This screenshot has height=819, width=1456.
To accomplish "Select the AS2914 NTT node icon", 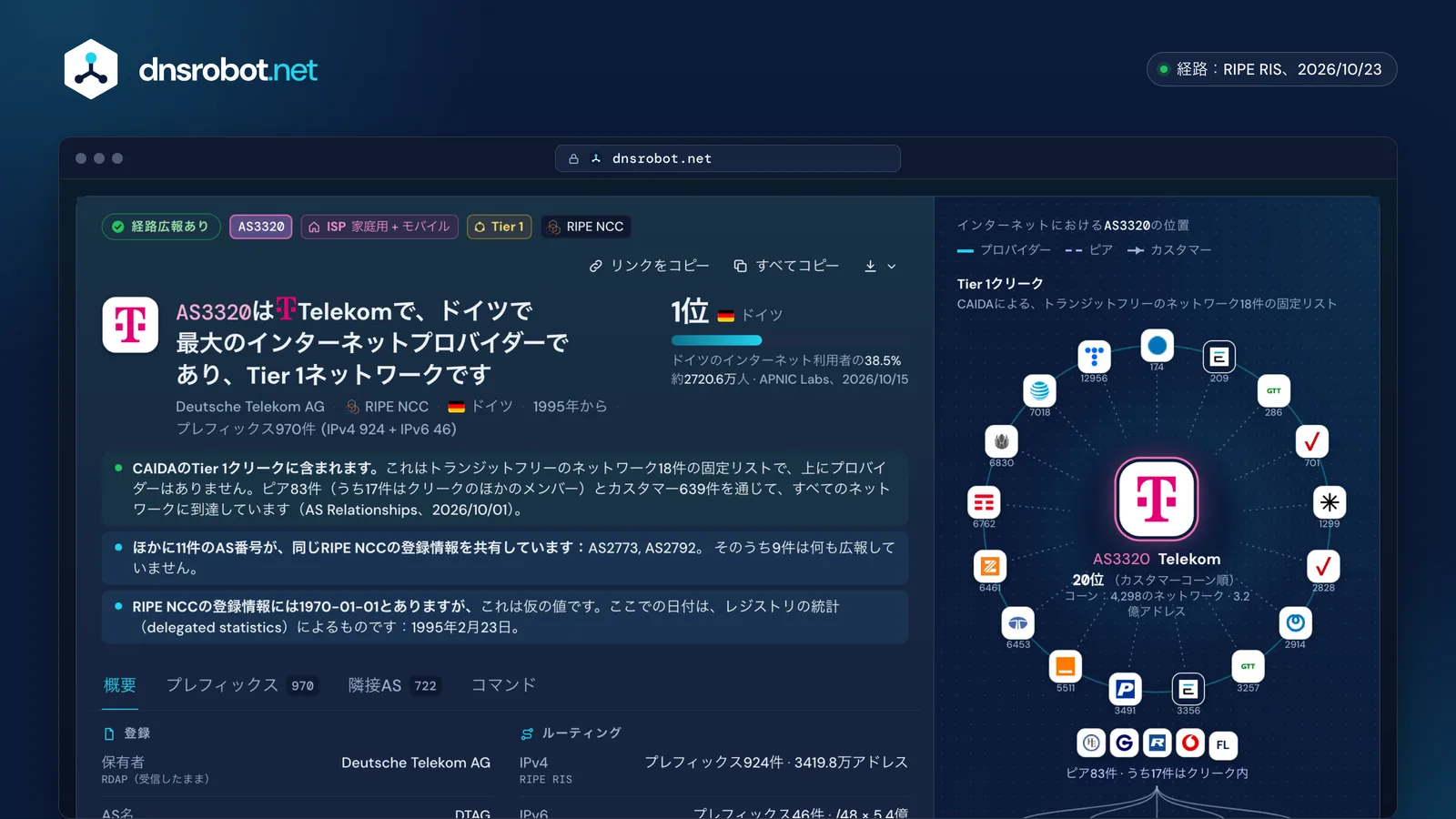I will [1295, 623].
